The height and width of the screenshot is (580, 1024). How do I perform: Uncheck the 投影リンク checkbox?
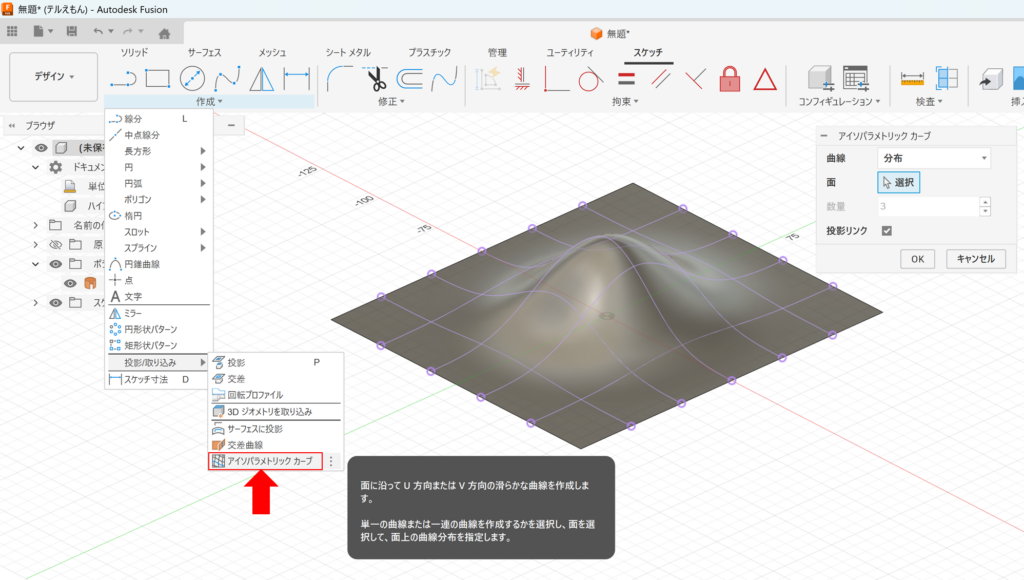point(886,231)
